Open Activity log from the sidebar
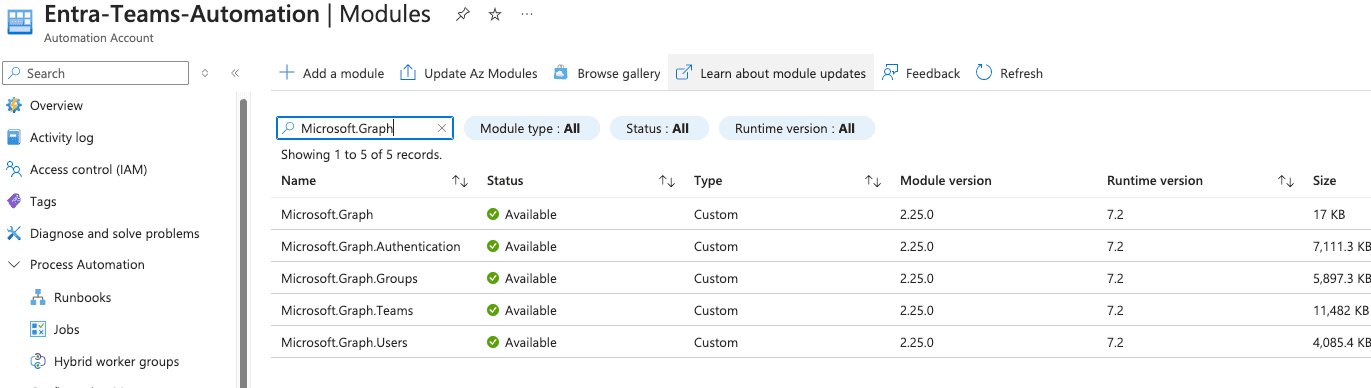Viewport: 1371px width, 388px height. point(61,137)
